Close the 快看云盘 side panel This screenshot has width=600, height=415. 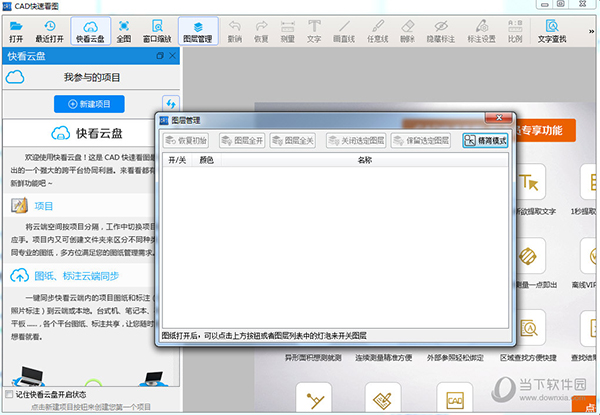(173, 56)
